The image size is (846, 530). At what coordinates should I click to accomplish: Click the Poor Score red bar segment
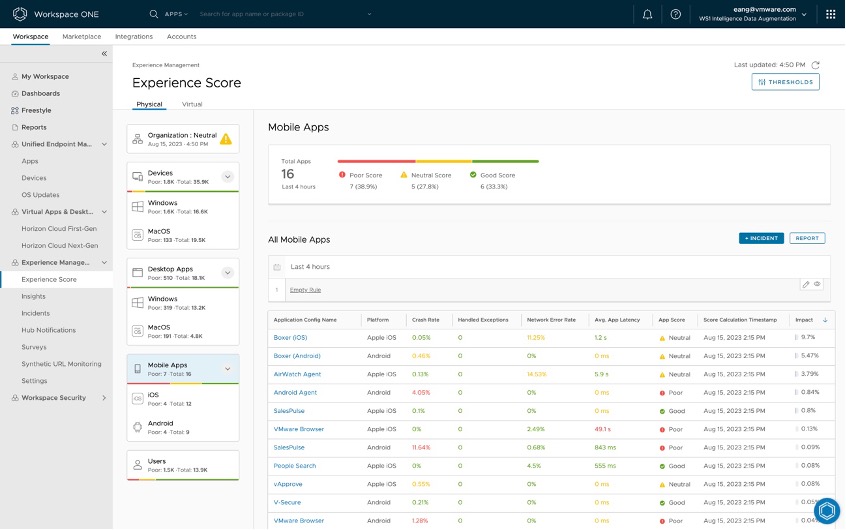tap(376, 161)
